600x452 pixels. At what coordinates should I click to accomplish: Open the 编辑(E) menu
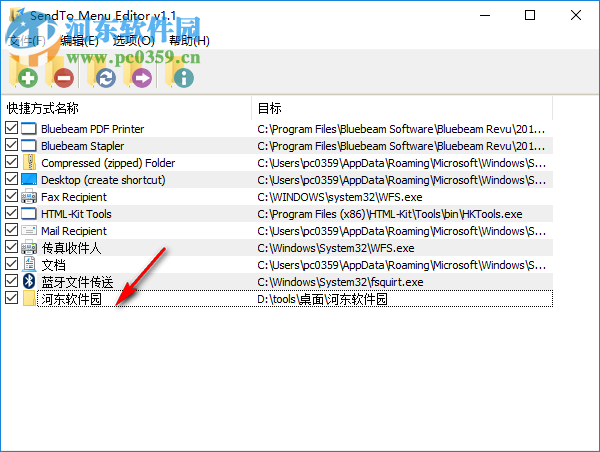coord(79,40)
